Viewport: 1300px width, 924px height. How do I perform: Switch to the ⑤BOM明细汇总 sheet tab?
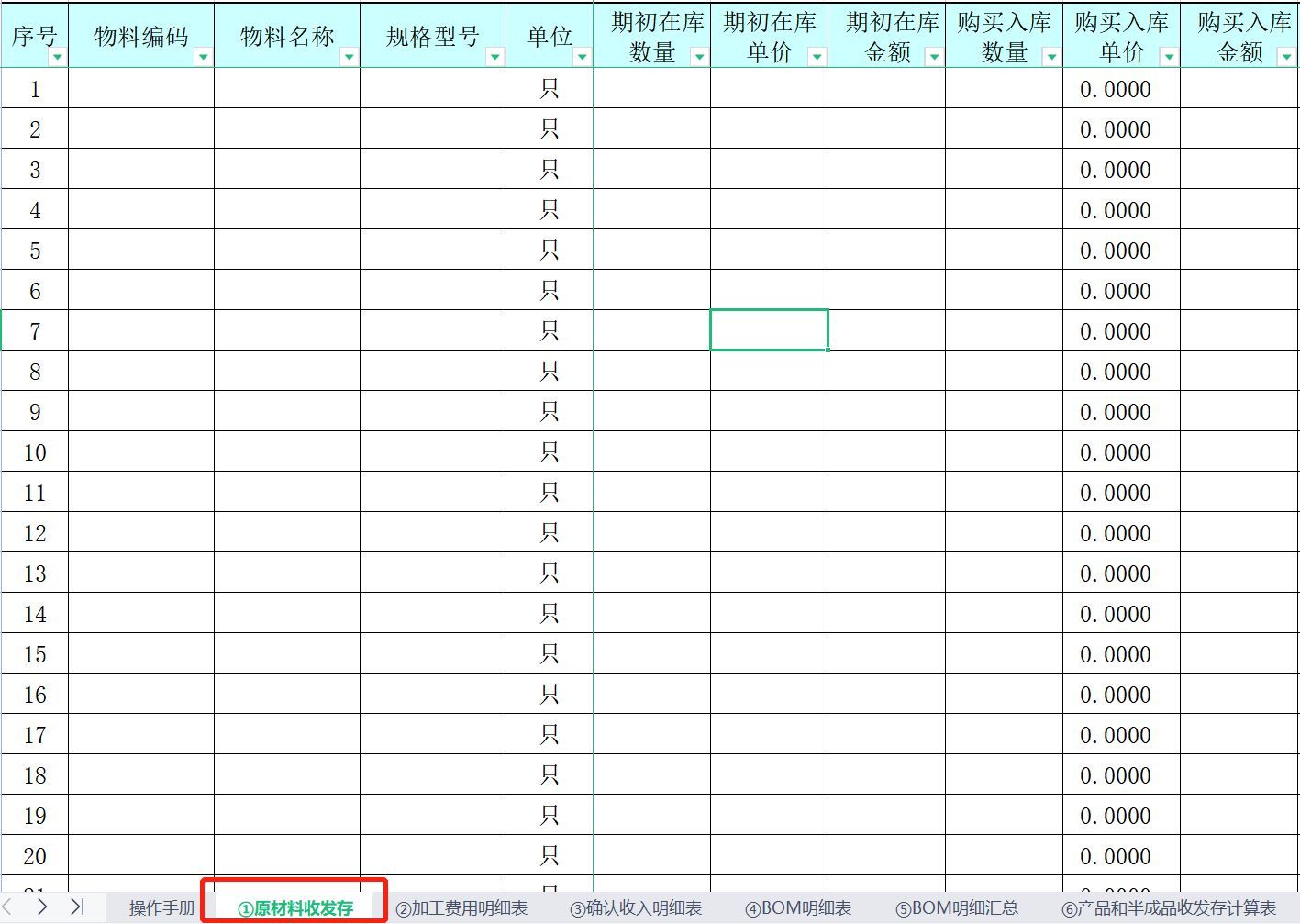coord(954,907)
